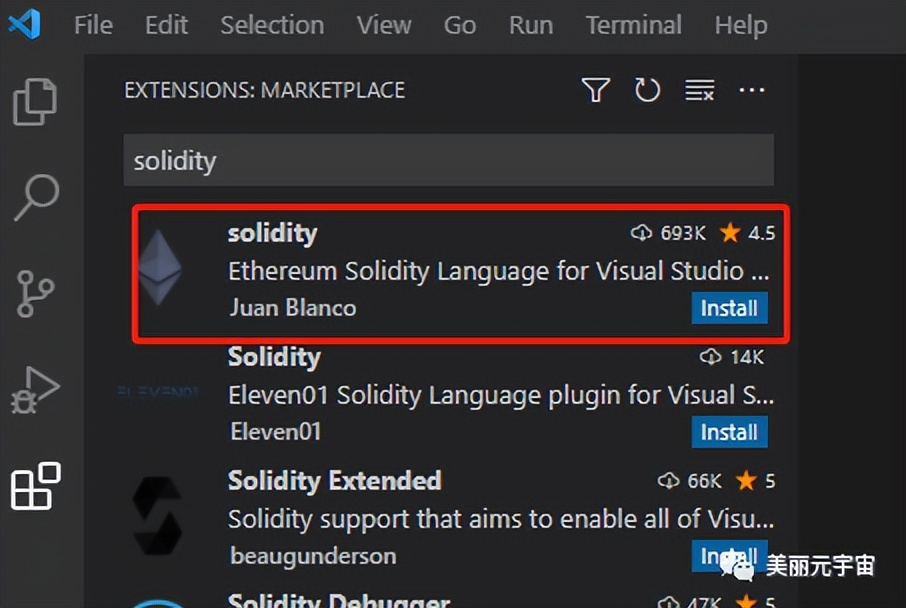Install the Eleven01 Solidity extension
The height and width of the screenshot is (608, 906).
[729, 432]
